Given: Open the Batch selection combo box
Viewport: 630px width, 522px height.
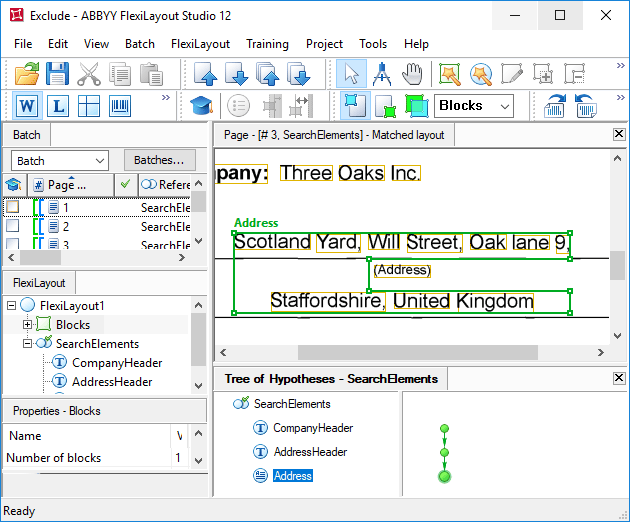Looking at the screenshot, I should 59,161.
